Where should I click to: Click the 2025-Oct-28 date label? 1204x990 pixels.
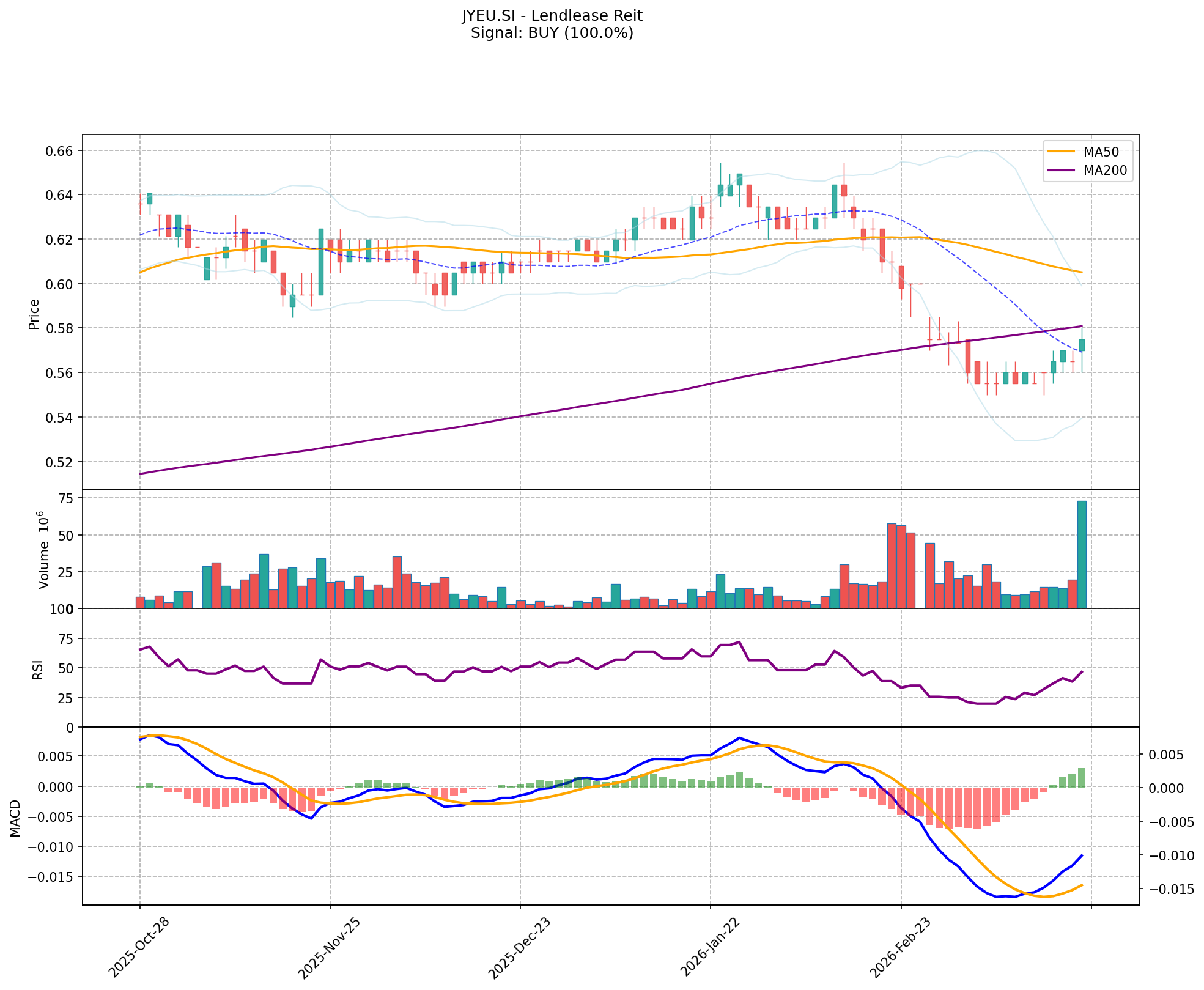click(x=140, y=948)
